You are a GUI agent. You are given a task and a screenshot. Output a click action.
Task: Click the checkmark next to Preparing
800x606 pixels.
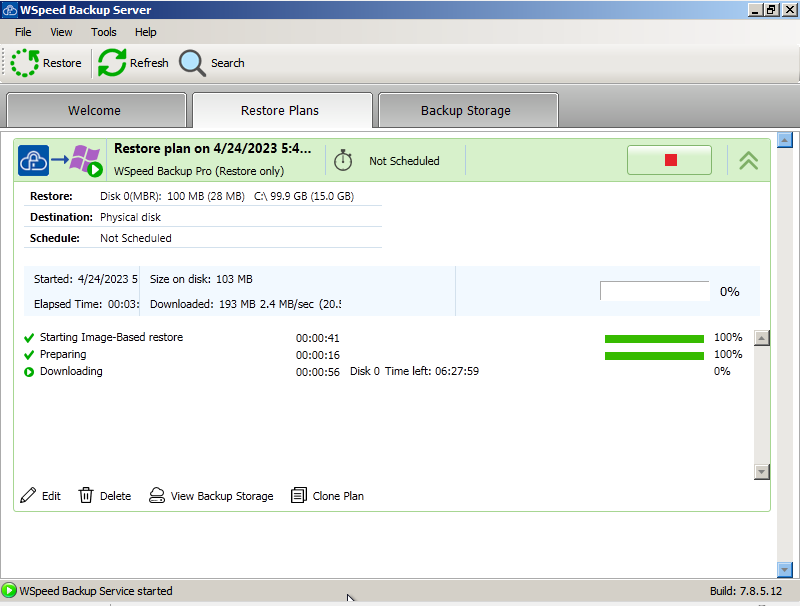pyautogui.click(x=29, y=355)
